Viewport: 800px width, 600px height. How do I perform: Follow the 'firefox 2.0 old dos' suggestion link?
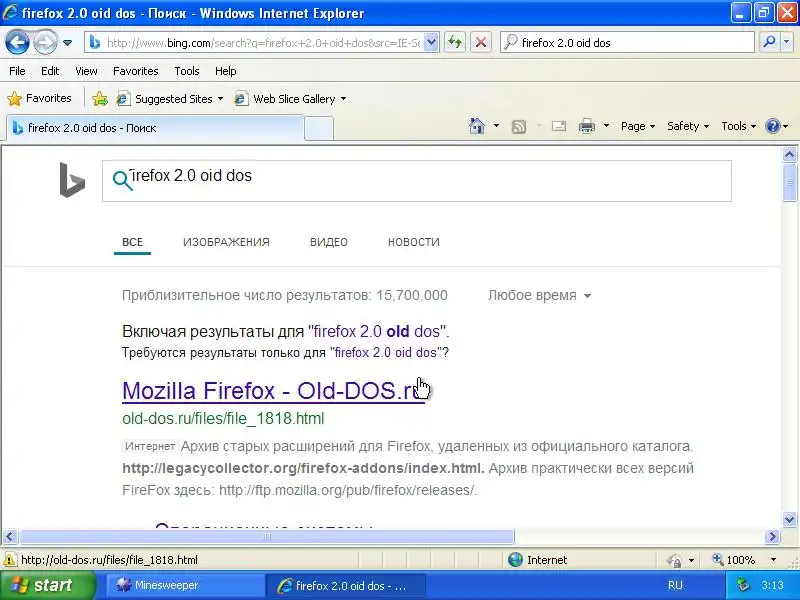(x=377, y=332)
